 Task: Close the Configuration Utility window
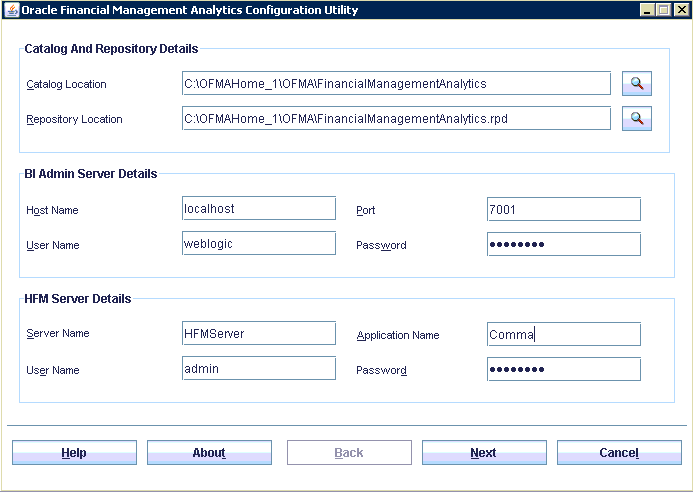(x=681, y=10)
